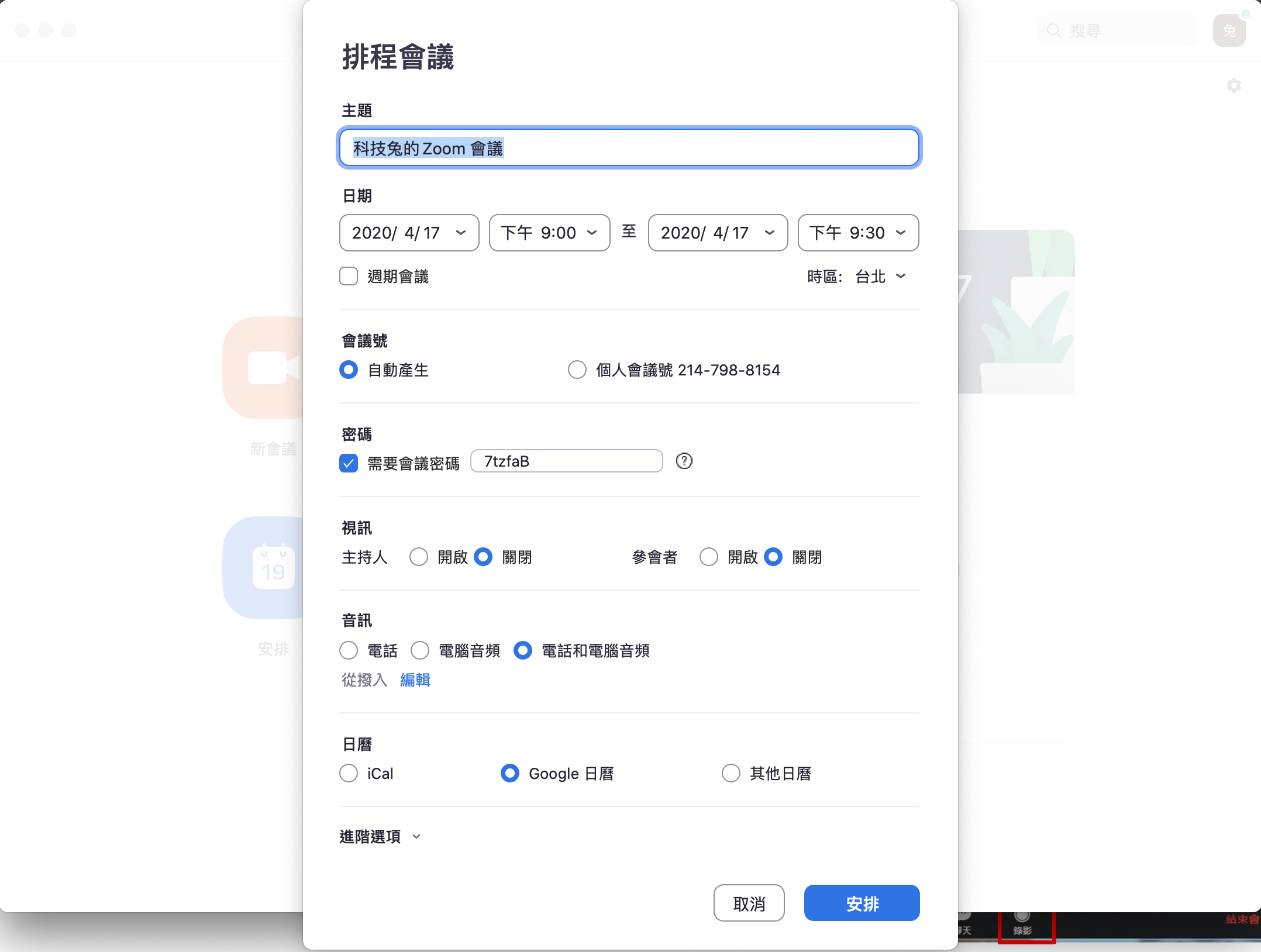Image resolution: width=1261 pixels, height=952 pixels.
Task: Select personal meeting ID 214-798-8154
Action: (x=577, y=370)
